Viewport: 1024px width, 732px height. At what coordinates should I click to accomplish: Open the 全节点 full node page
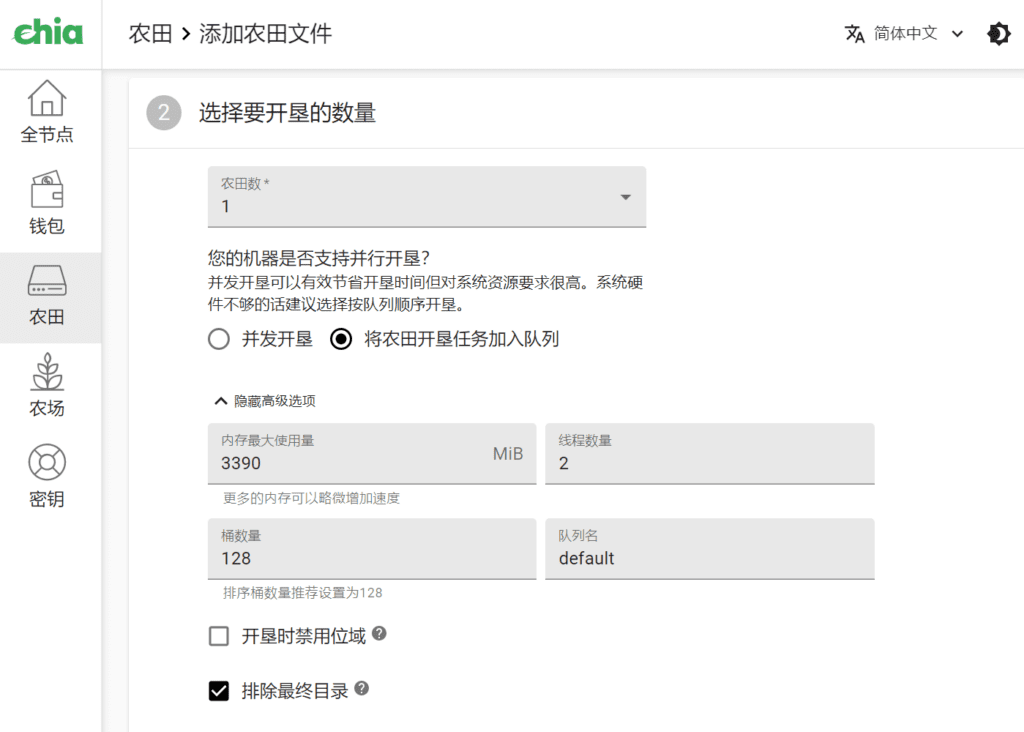tap(47, 111)
